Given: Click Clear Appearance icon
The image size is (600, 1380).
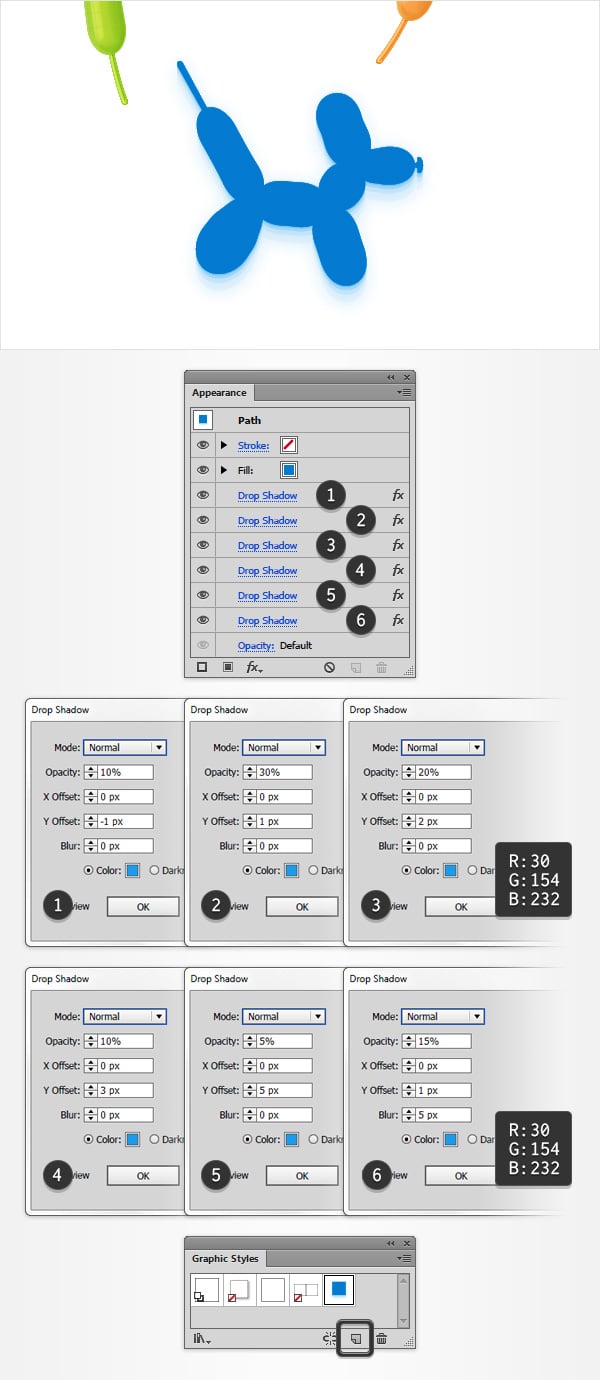Looking at the screenshot, I should [x=329, y=667].
